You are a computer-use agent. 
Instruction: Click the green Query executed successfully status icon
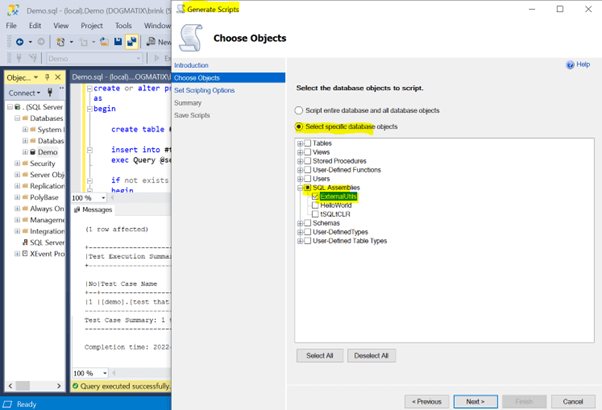click(75, 386)
